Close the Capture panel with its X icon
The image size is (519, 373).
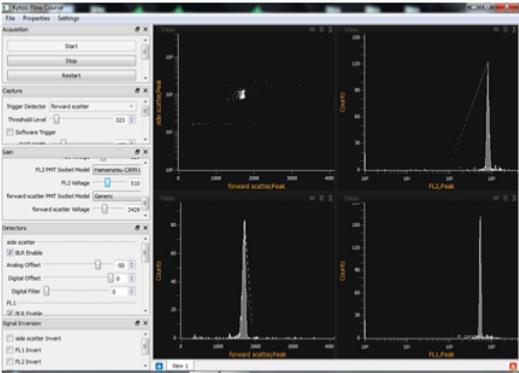(x=146, y=91)
